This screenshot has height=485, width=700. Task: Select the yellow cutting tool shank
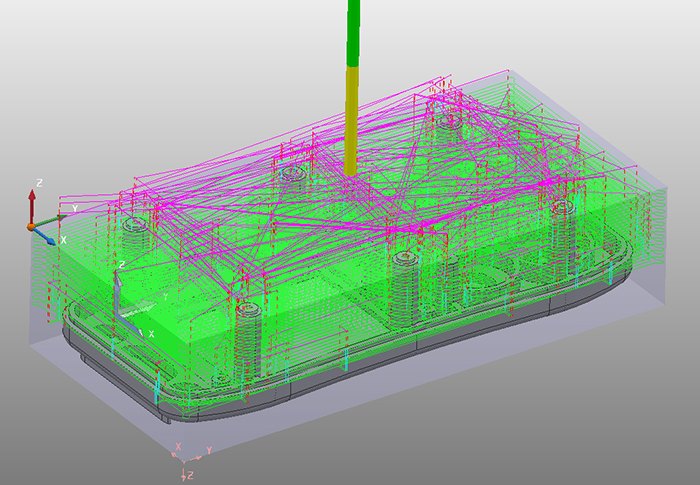351,121
